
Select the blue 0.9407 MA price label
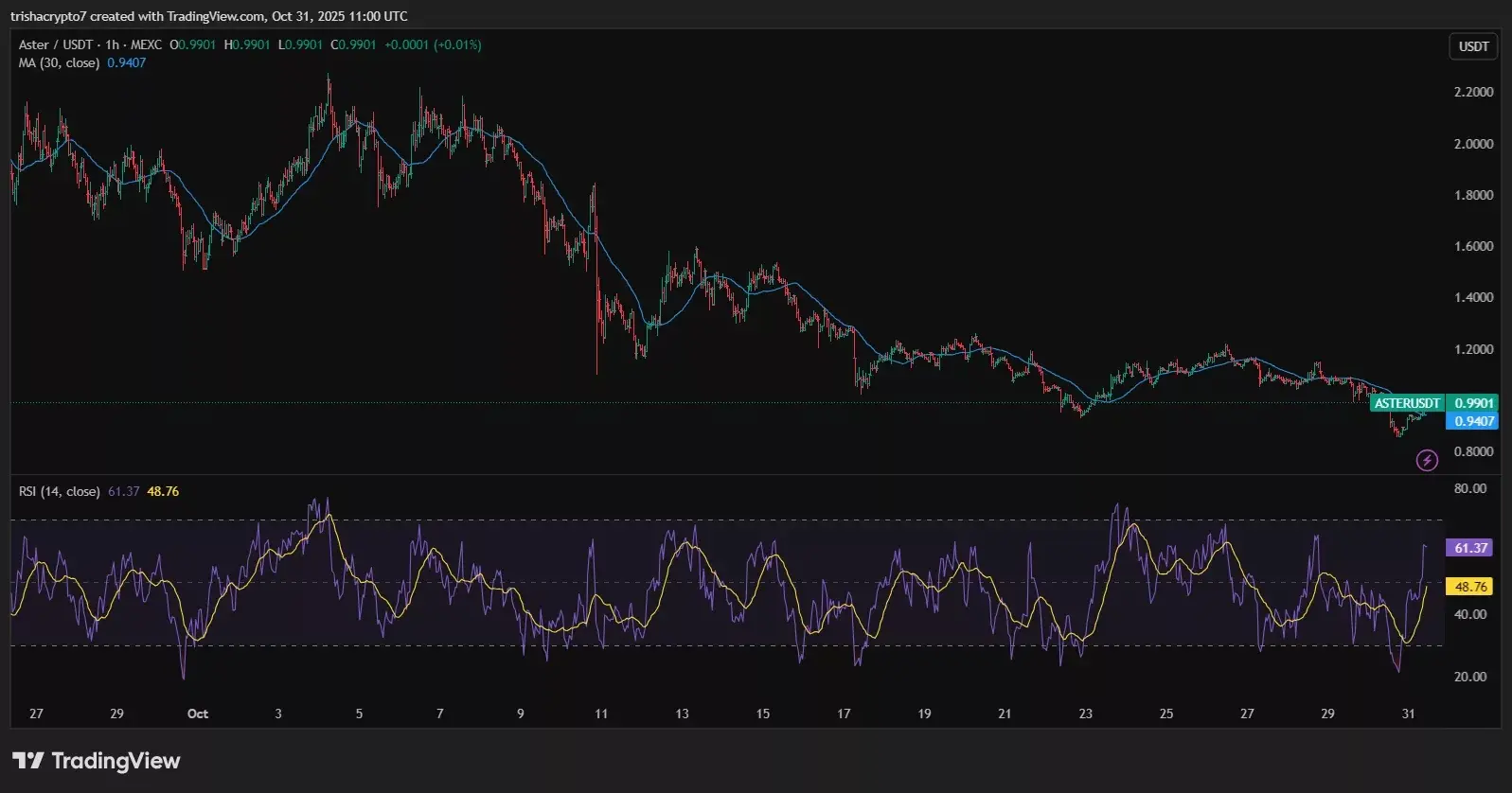(1473, 421)
